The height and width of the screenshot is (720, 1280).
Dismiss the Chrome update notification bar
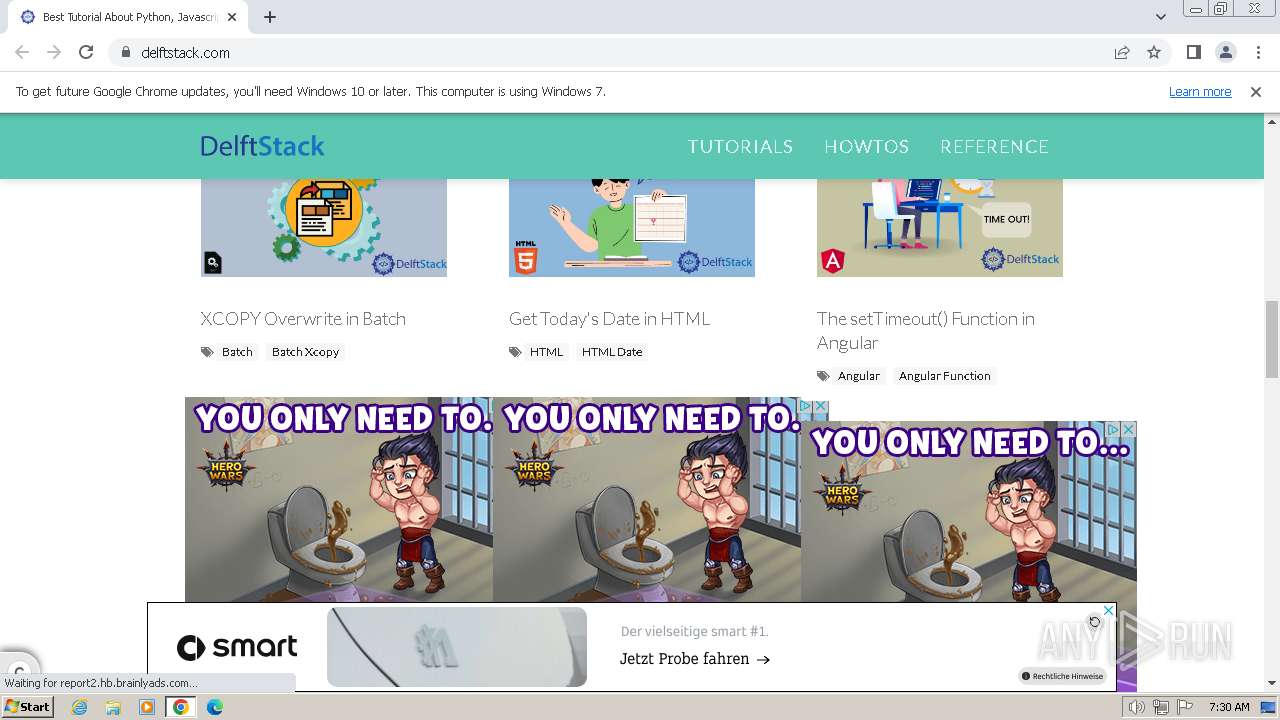tap(1256, 91)
